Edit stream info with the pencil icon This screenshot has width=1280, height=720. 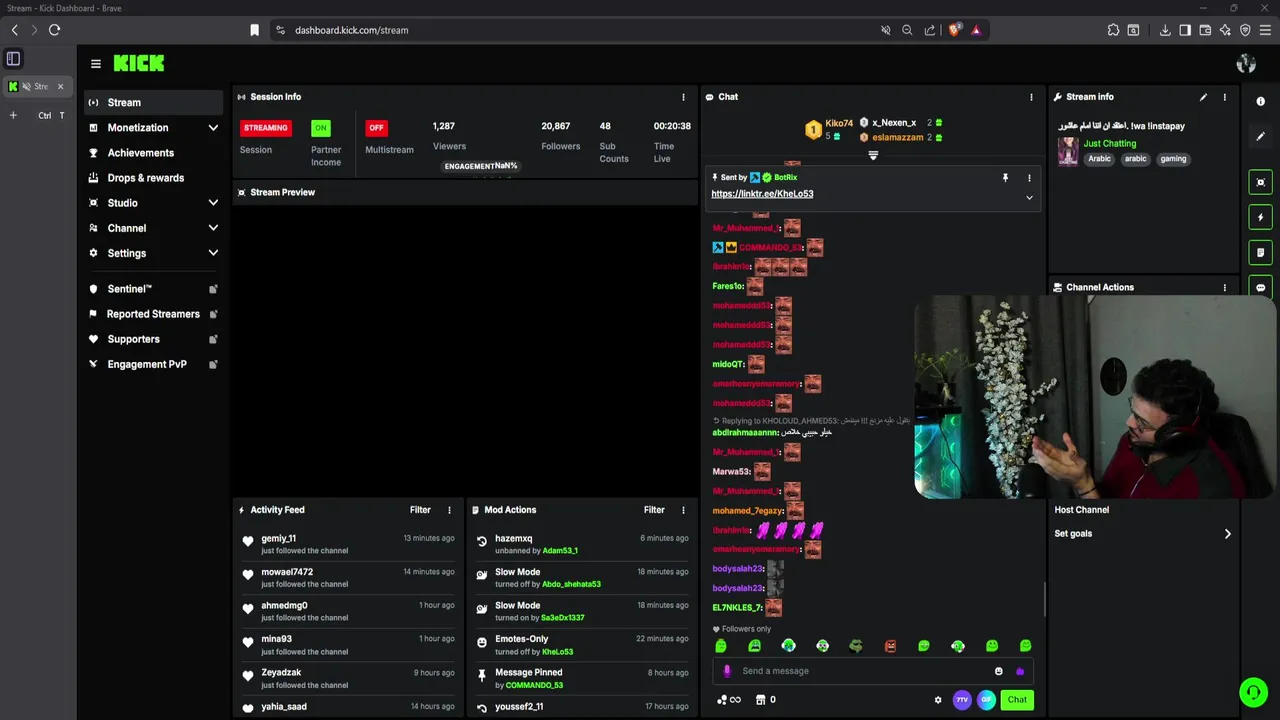click(x=1203, y=97)
